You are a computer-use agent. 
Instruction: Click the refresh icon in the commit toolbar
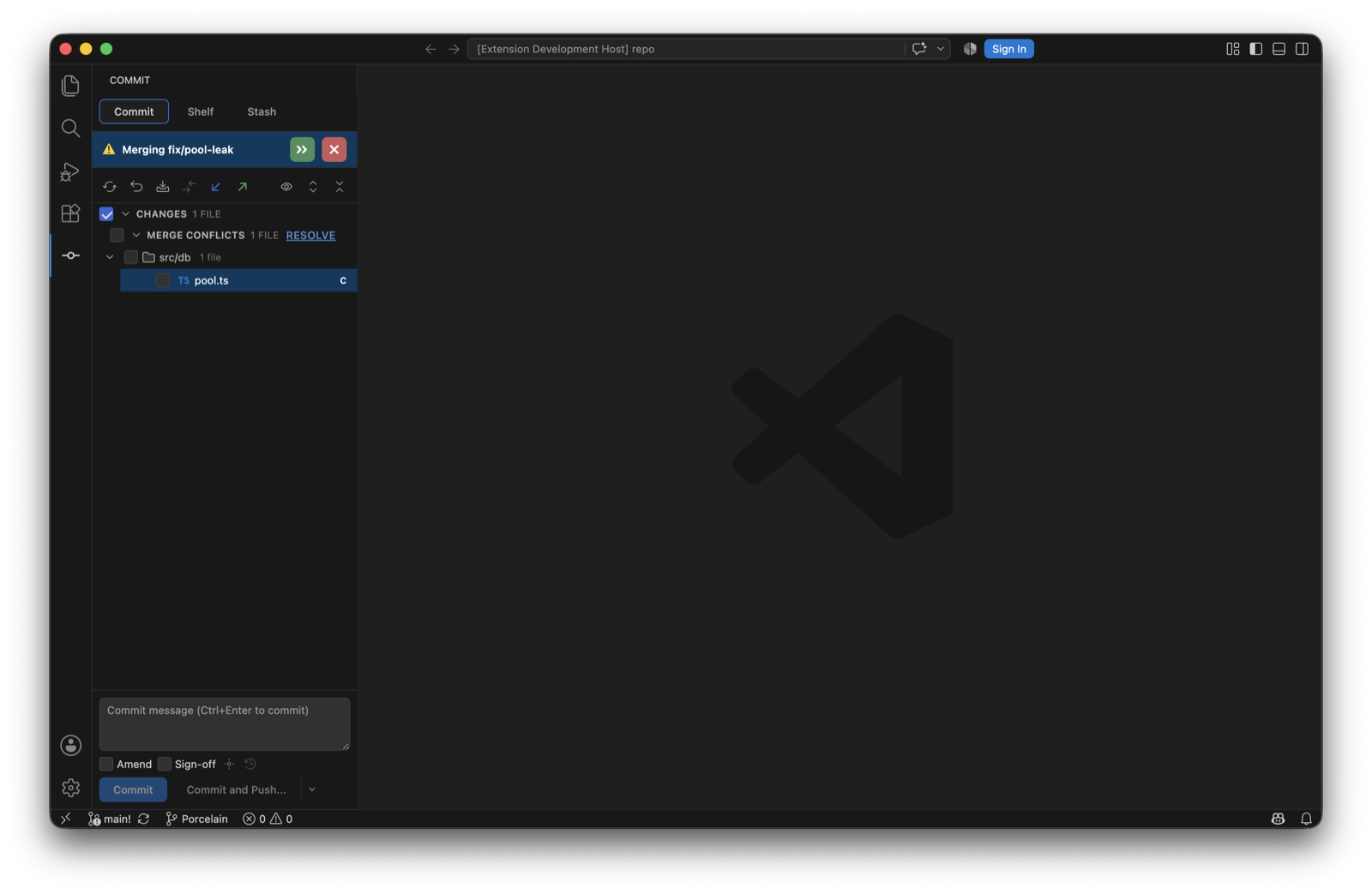point(110,187)
